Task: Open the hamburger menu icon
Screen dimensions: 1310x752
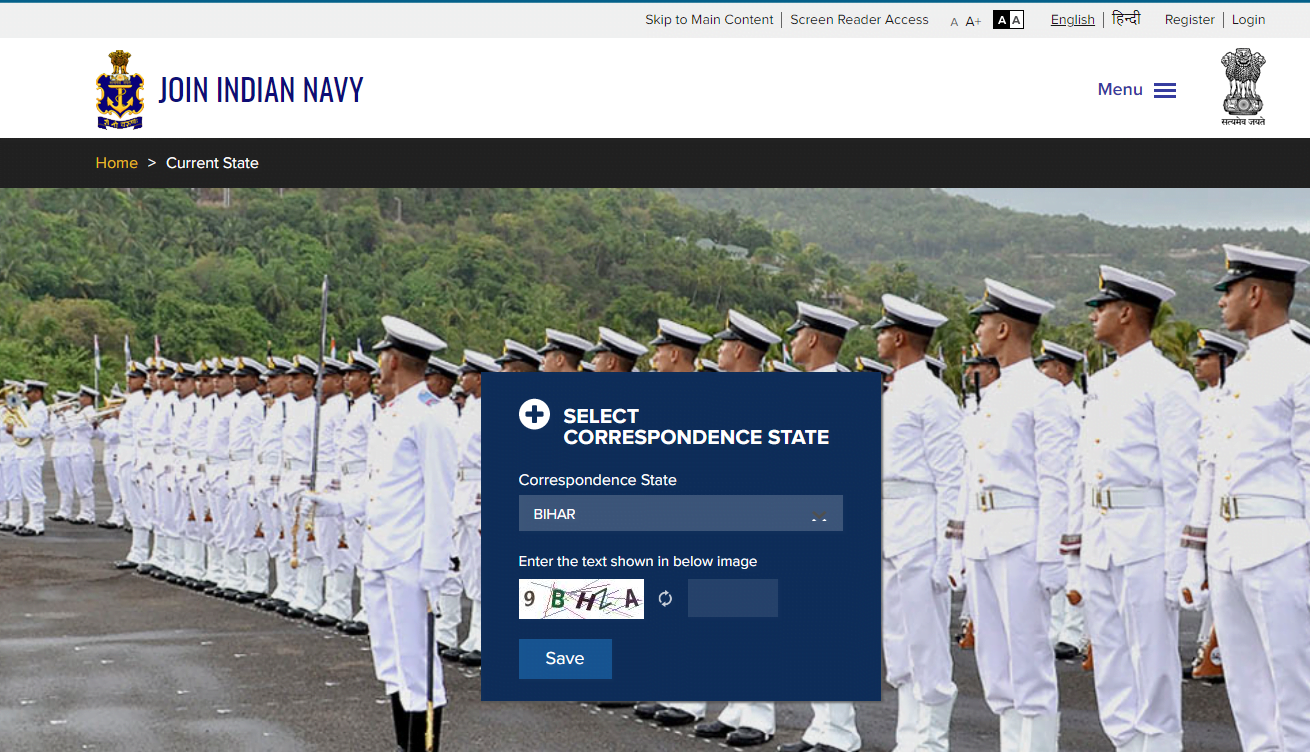Action: (x=1164, y=90)
